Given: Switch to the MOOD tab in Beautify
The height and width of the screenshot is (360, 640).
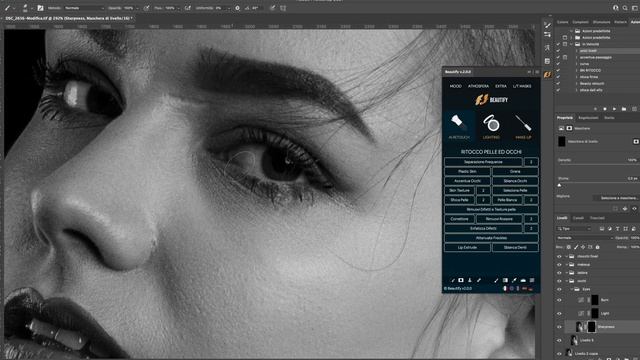Looking at the screenshot, I should point(456,86).
